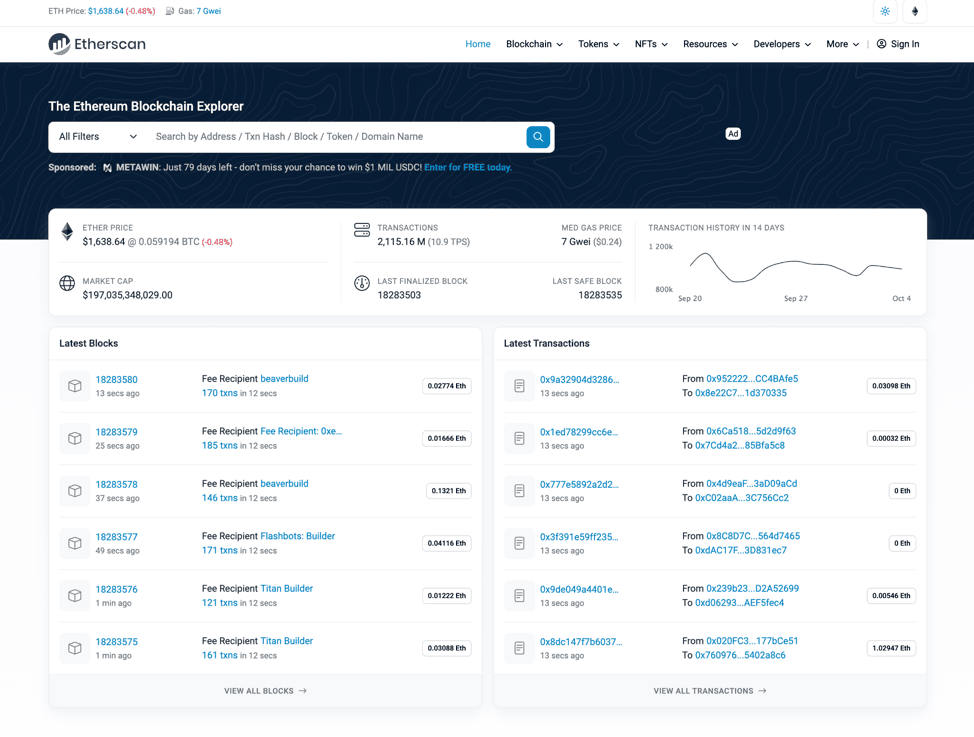The image size is (974, 737).
Task: Click the transaction history chart
Action: pyautogui.click(x=795, y=268)
